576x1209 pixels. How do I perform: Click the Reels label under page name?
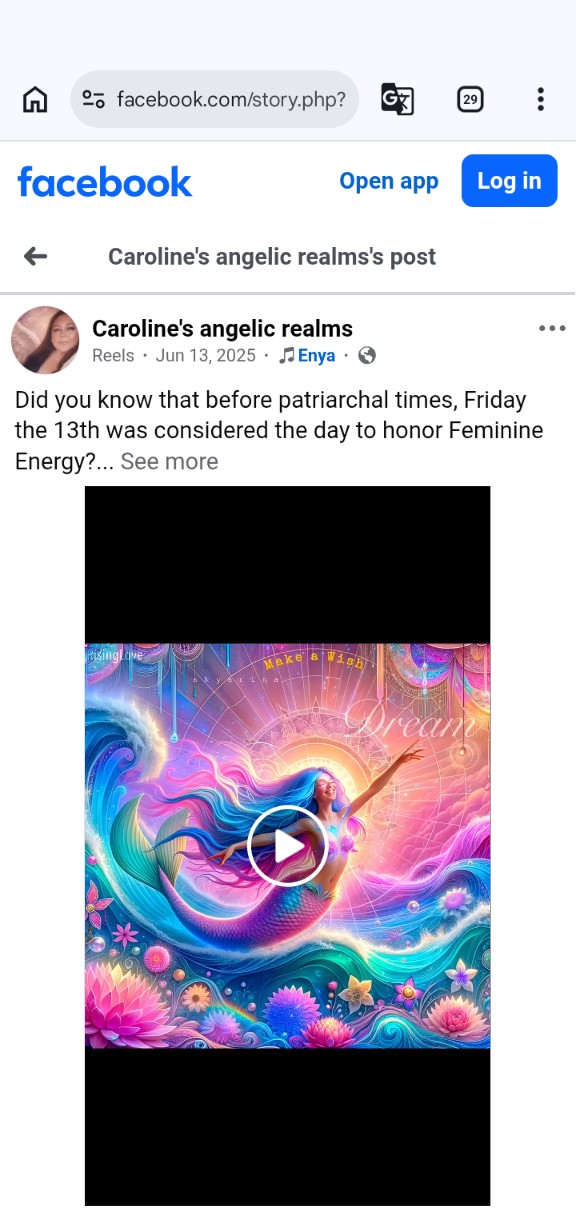pos(113,355)
